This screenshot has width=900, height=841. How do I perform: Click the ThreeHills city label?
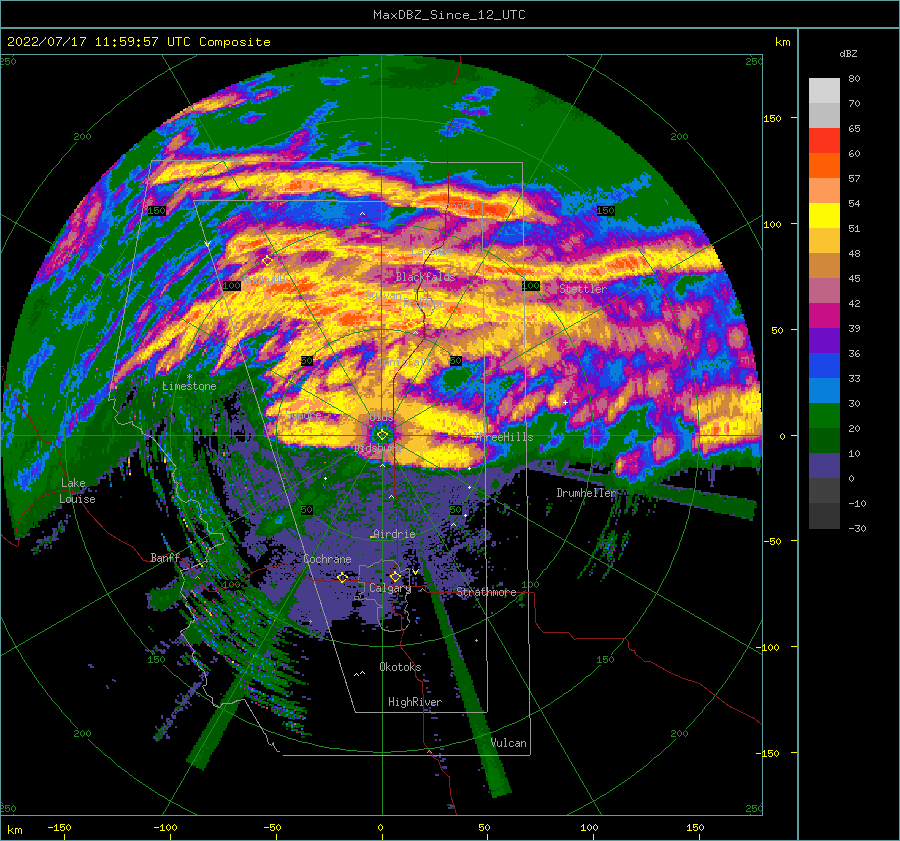[503, 437]
